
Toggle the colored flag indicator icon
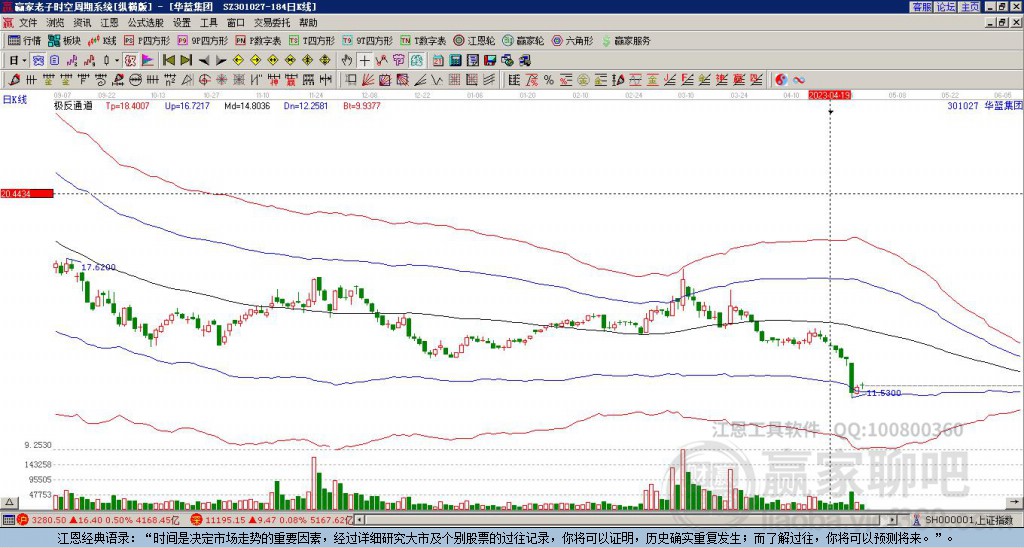[148, 61]
